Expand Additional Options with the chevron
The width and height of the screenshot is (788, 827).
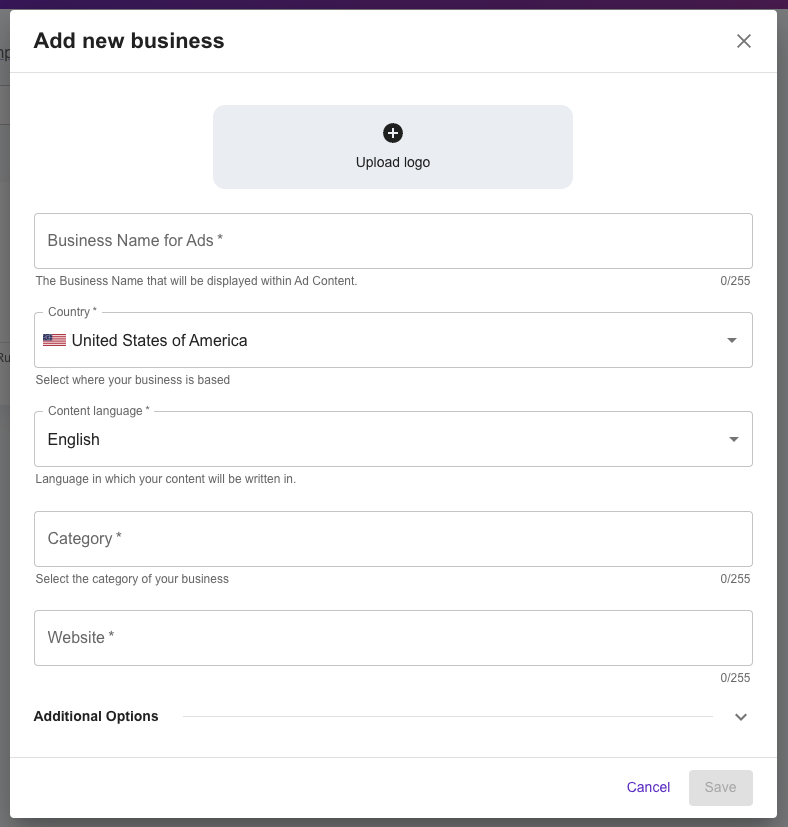pos(741,717)
